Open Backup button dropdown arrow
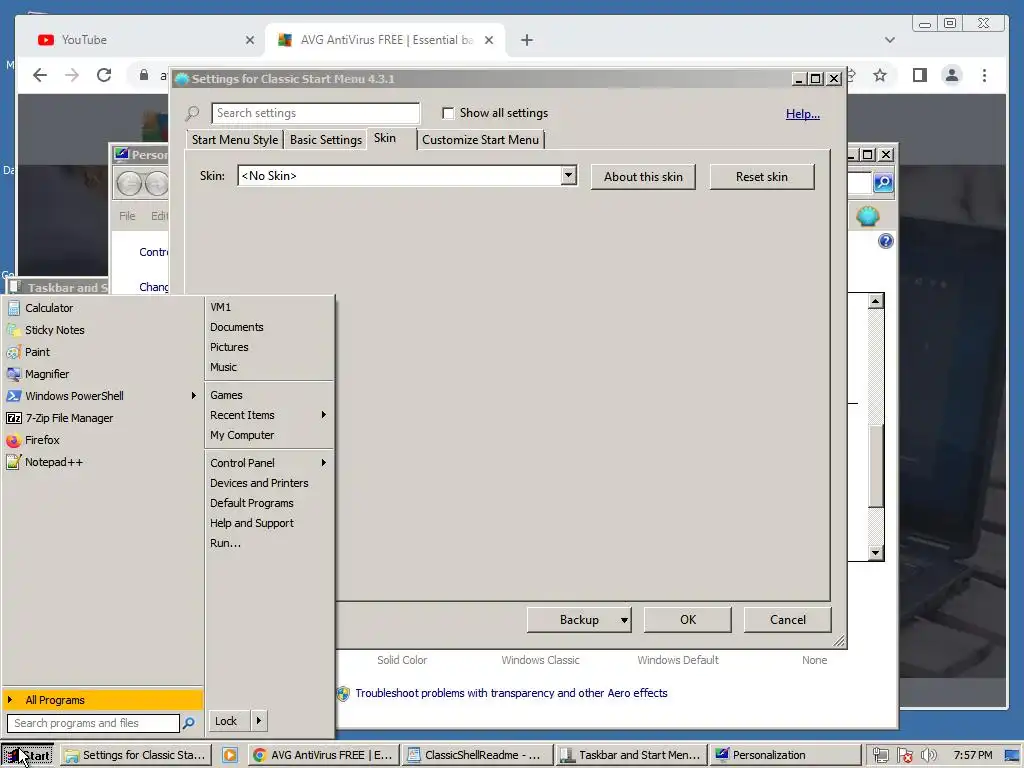 tap(624, 620)
